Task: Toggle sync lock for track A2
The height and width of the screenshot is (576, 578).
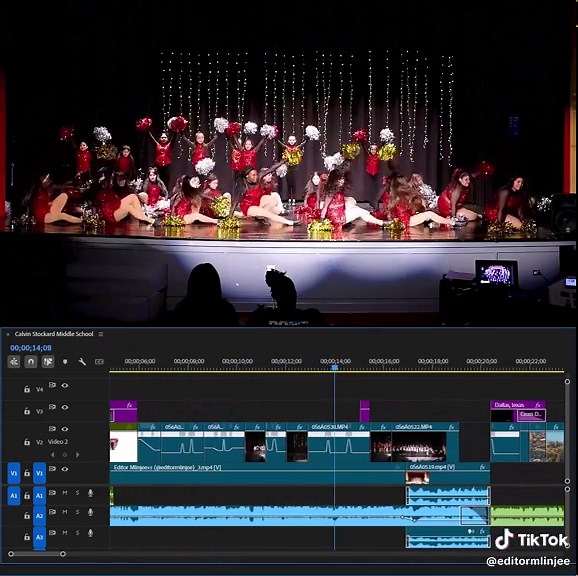Action: click(x=52, y=512)
